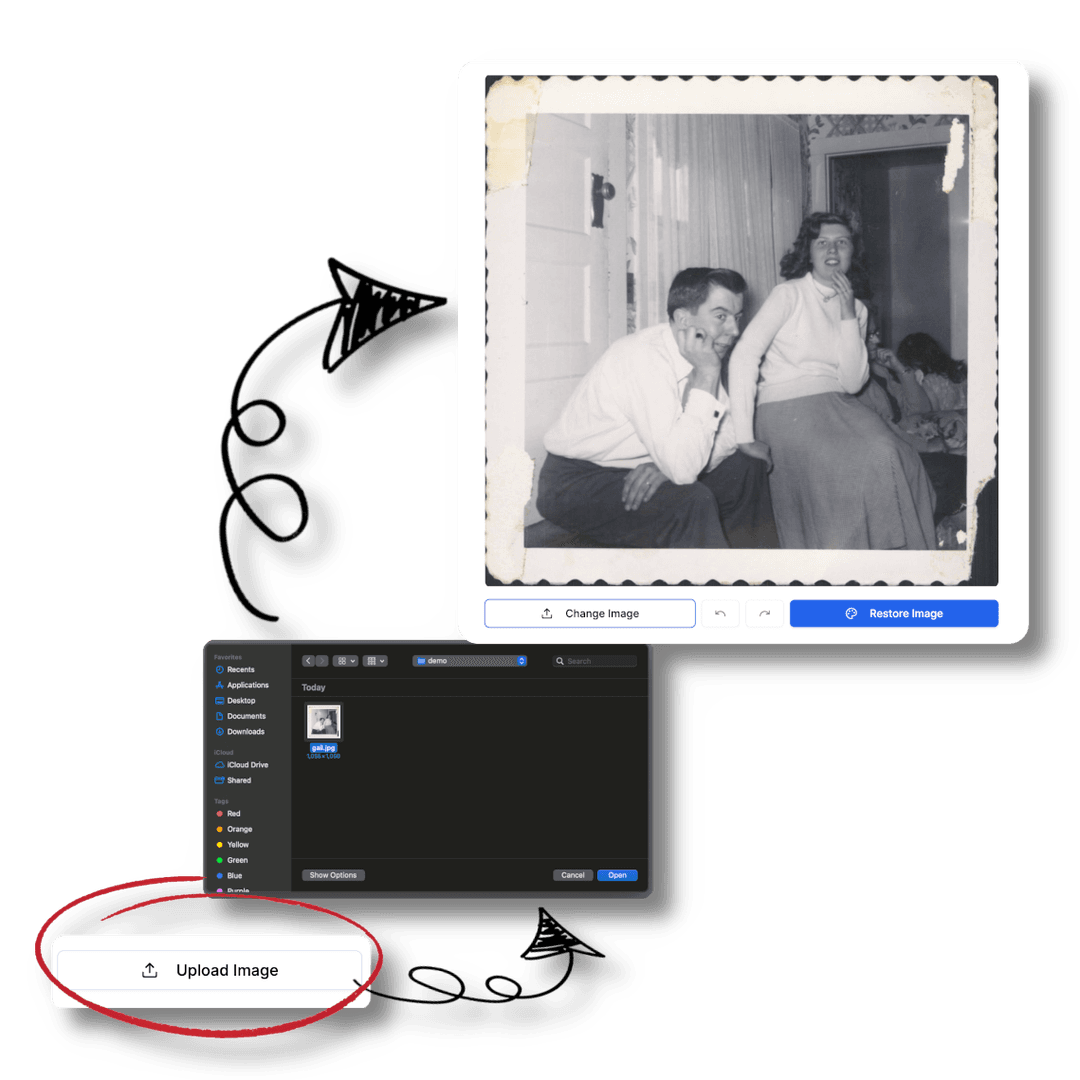Click the back arrow in the file dialog toolbar

tap(308, 661)
